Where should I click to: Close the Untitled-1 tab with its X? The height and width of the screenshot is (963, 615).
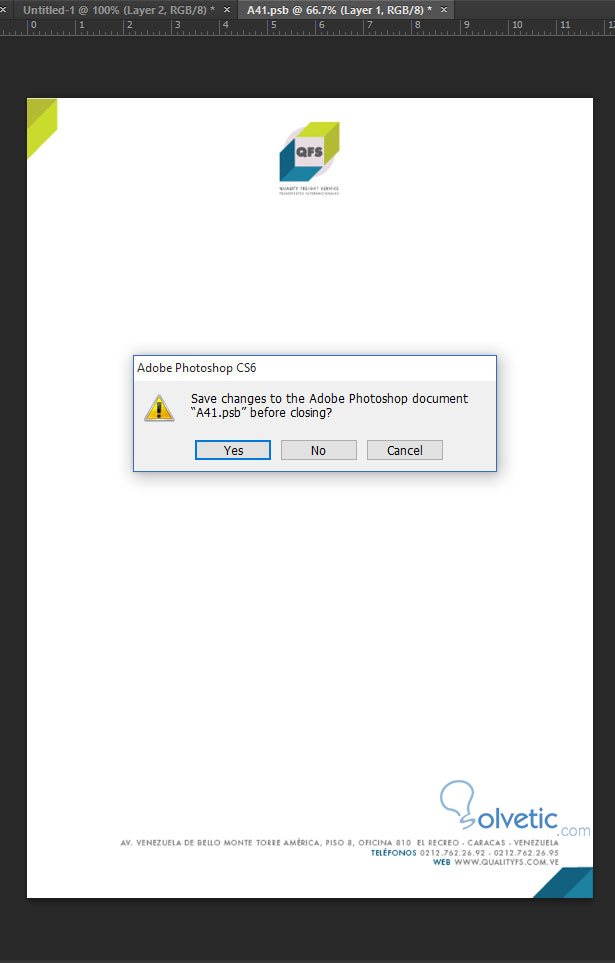click(227, 10)
